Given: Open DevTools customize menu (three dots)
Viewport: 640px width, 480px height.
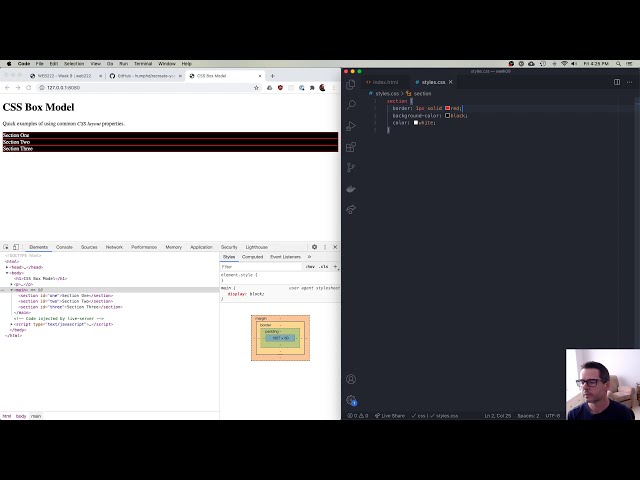Looking at the screenshot, I should click(x=325, y=247).
